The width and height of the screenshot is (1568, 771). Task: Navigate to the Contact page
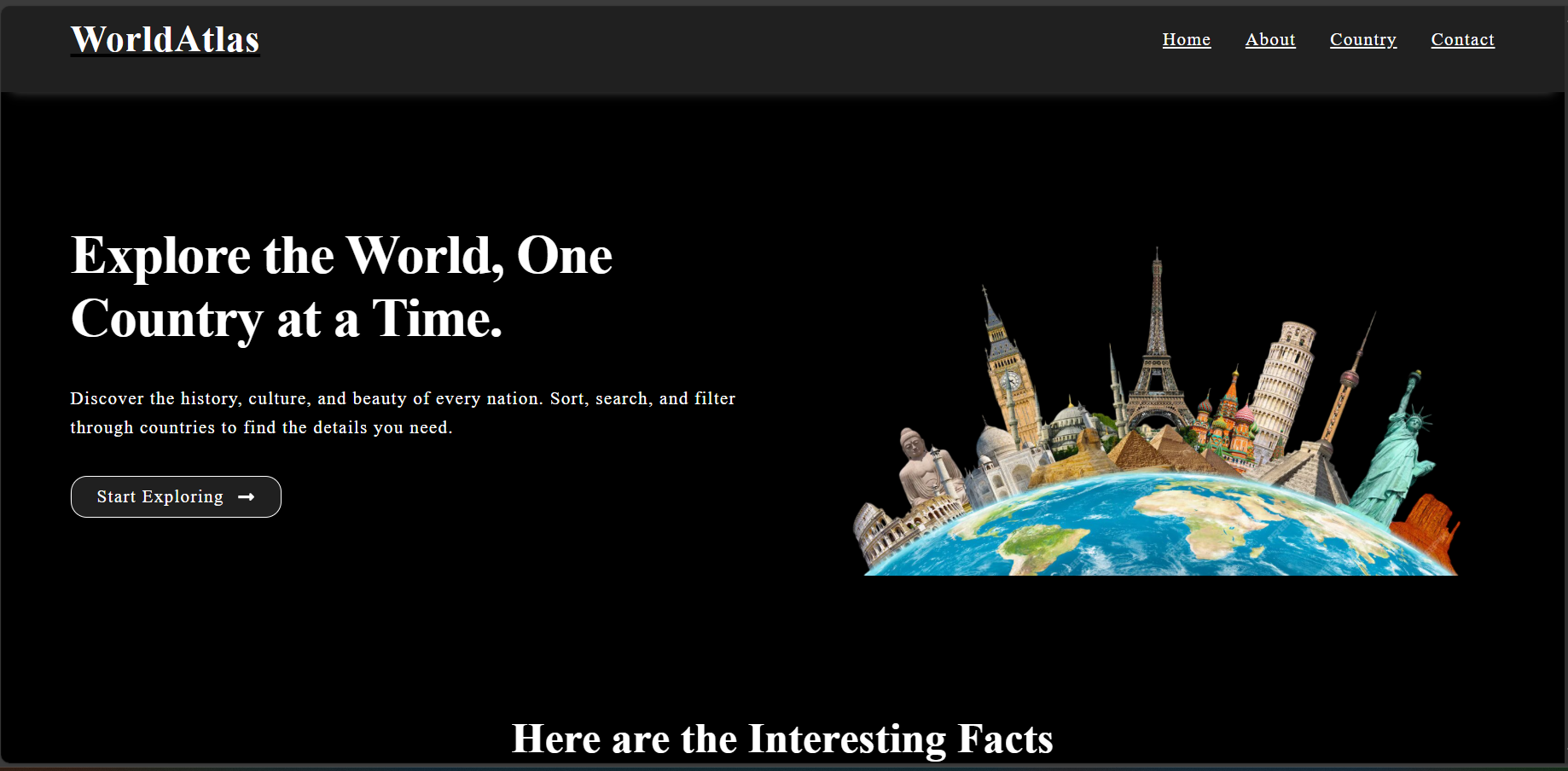pyautogui.click(x=1462, y=40)
